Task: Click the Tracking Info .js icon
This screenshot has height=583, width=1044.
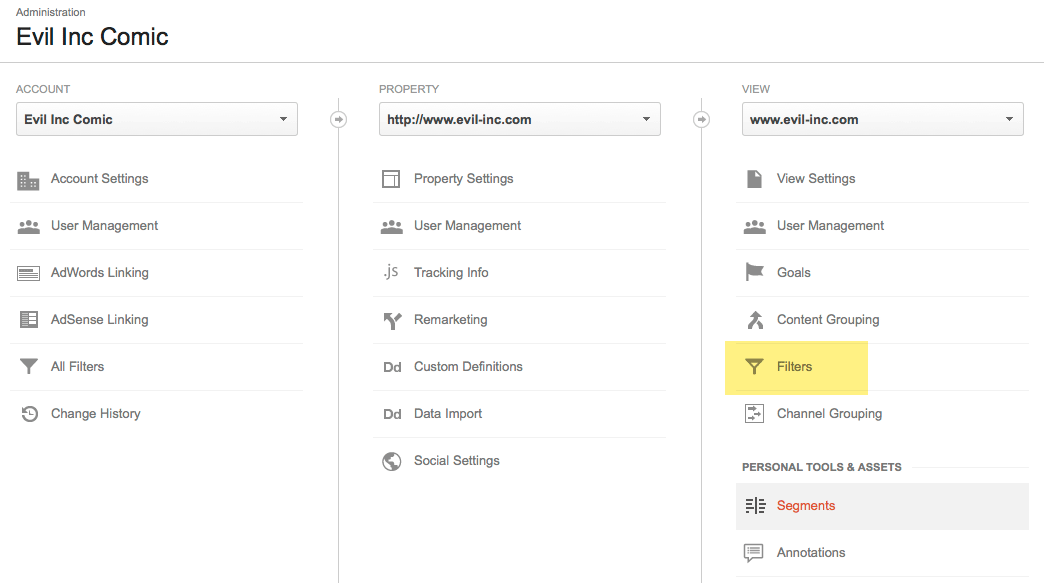Action: [x=391, y=272]
